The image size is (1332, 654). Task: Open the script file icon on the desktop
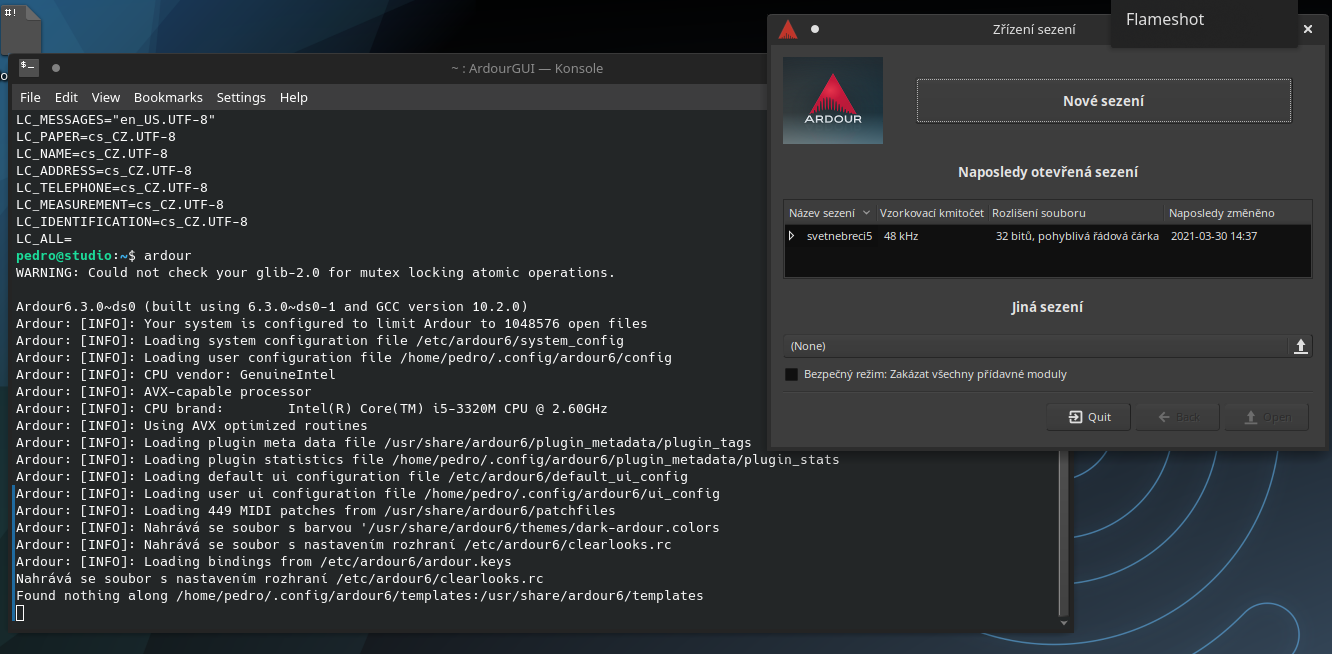pos(21,30)
